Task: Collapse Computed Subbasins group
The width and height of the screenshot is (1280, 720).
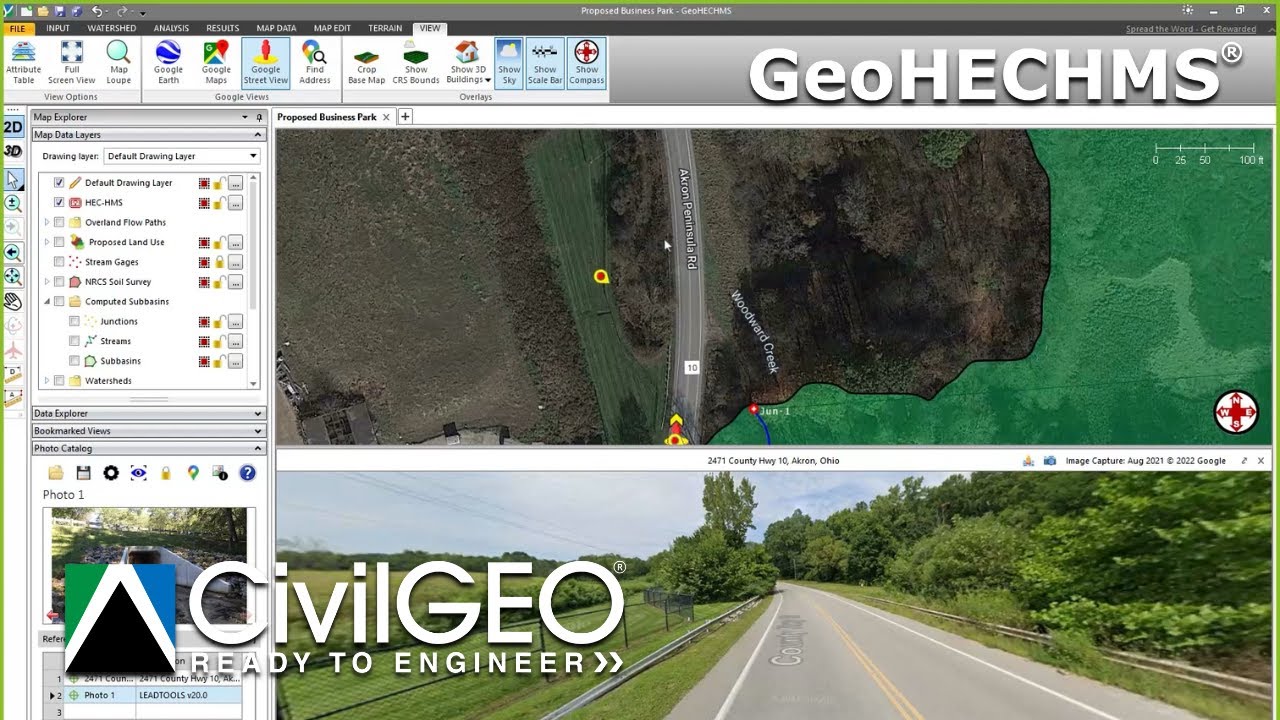Action: pos(46,301)
